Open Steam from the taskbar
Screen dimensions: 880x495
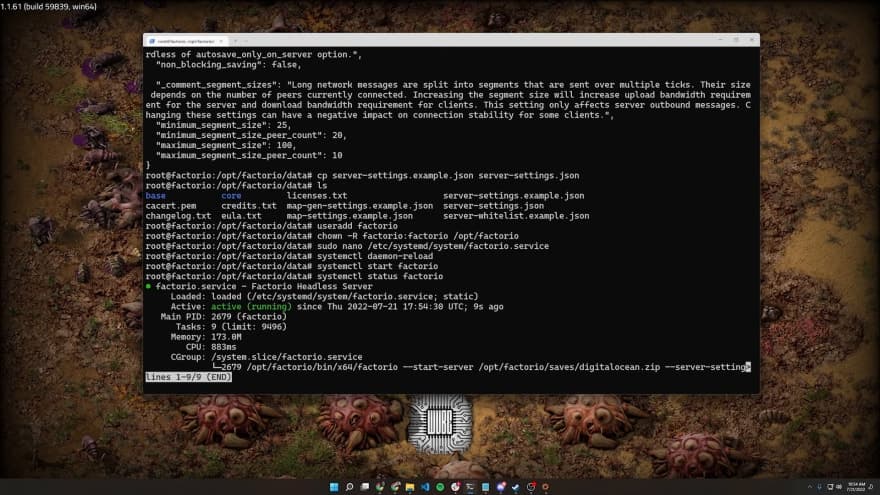pos(516,487)
